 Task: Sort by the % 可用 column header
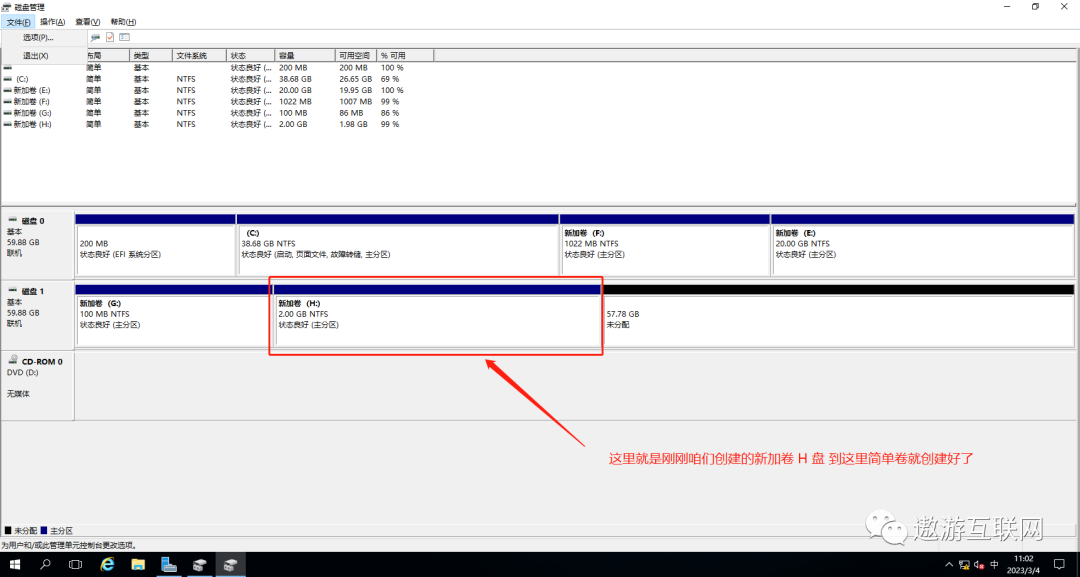406,55
